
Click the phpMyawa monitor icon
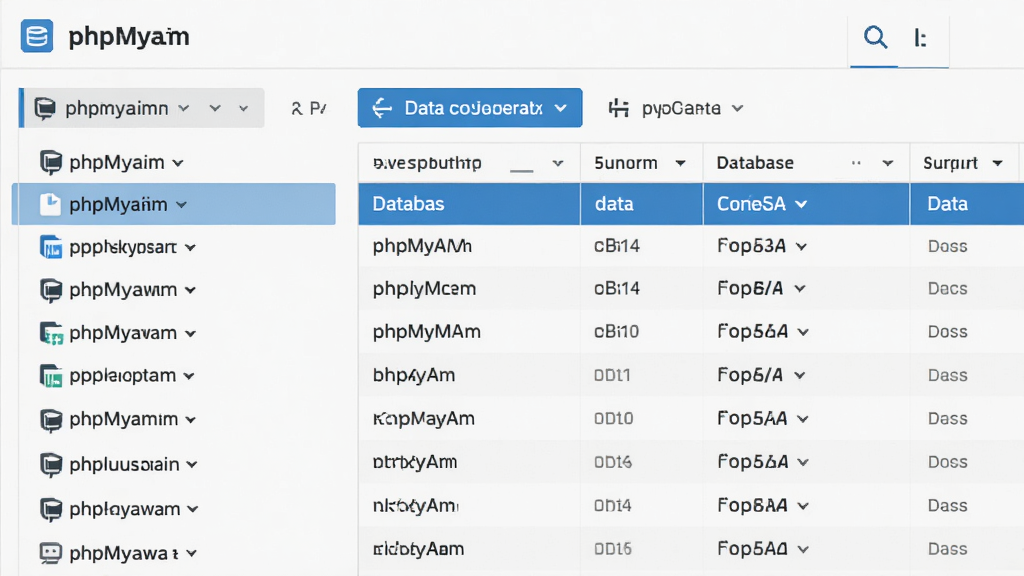(x=51, y=553)
